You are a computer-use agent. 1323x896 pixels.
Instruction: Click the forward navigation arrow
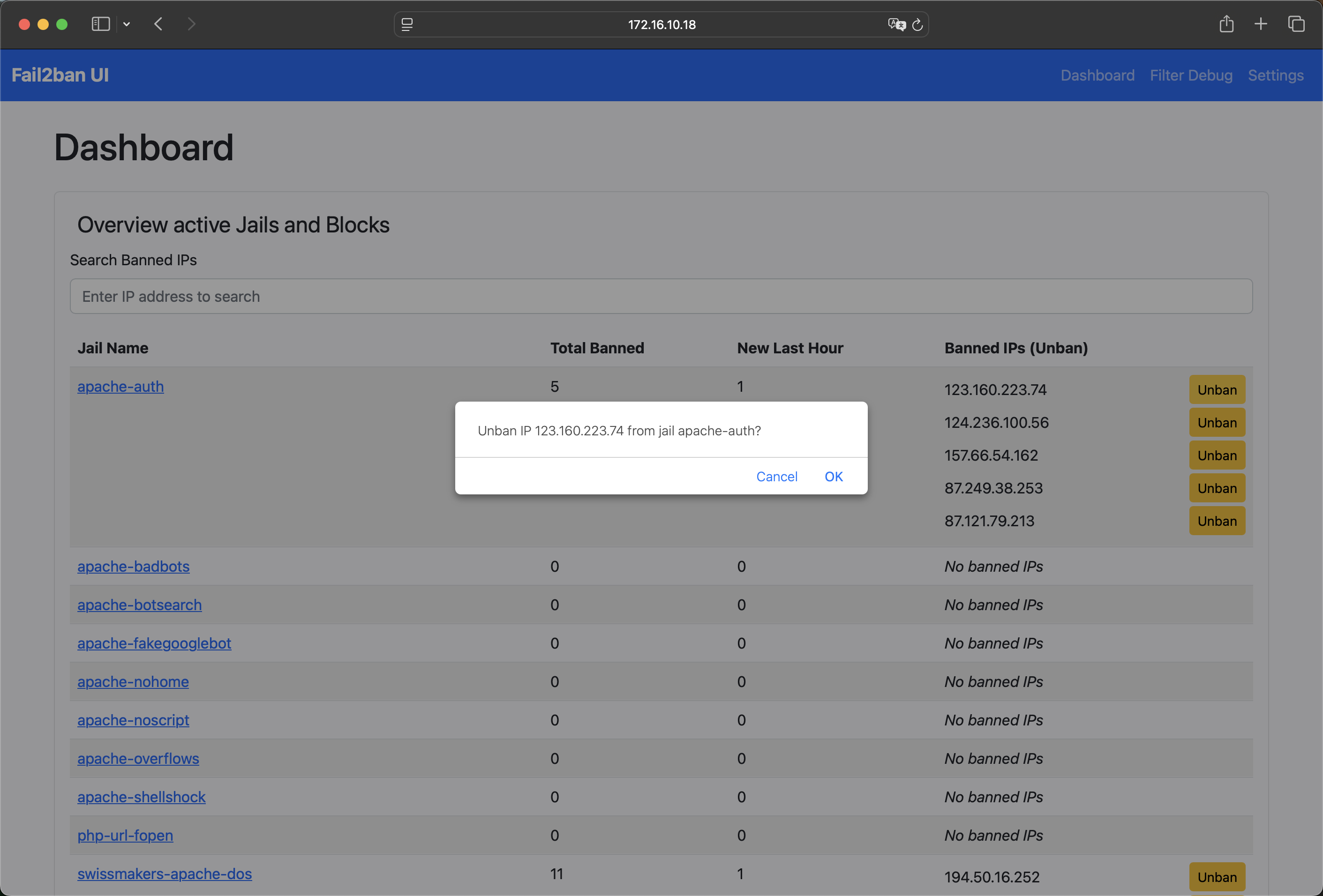[191, 24]
